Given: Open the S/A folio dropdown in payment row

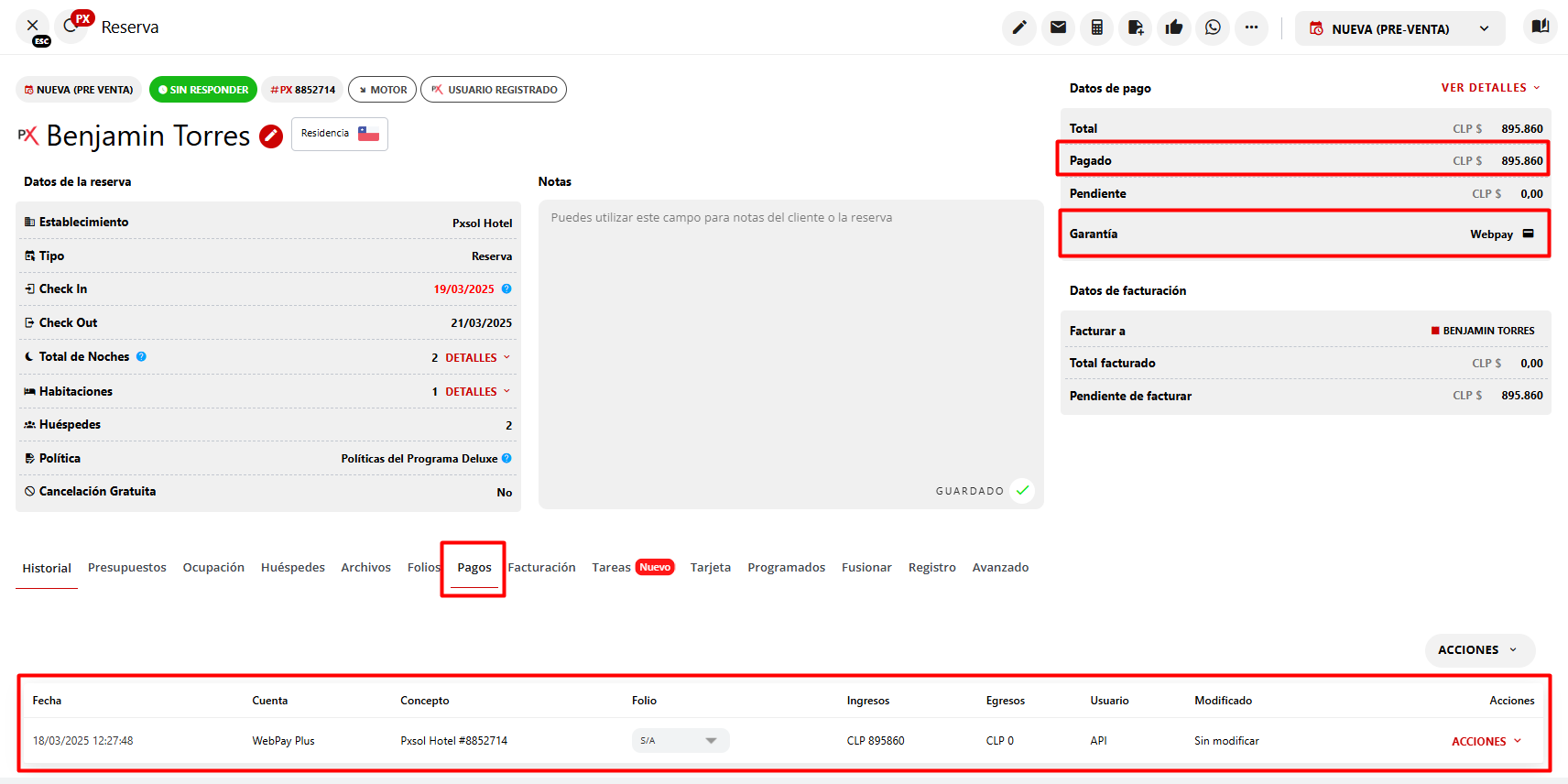Looking at the screenshot, I should pyautogui.click(x=680, y=741).
